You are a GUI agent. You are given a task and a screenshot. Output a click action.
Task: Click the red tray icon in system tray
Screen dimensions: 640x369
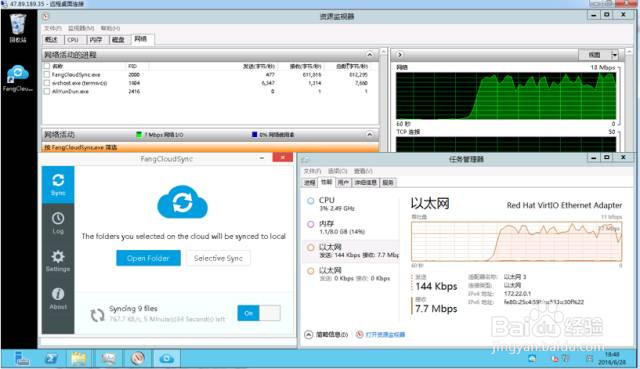point(555,359)
